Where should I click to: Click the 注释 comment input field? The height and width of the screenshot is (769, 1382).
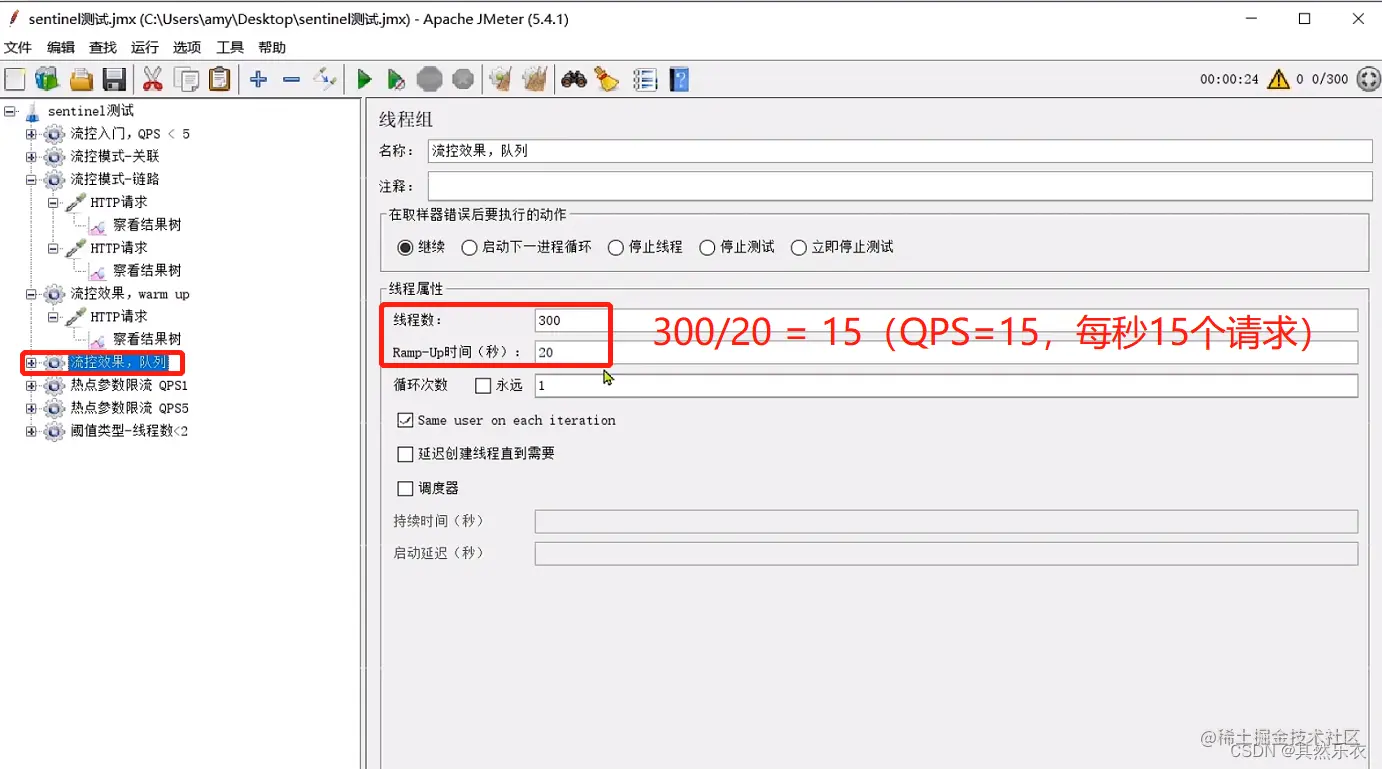click(x=900, y=186)
